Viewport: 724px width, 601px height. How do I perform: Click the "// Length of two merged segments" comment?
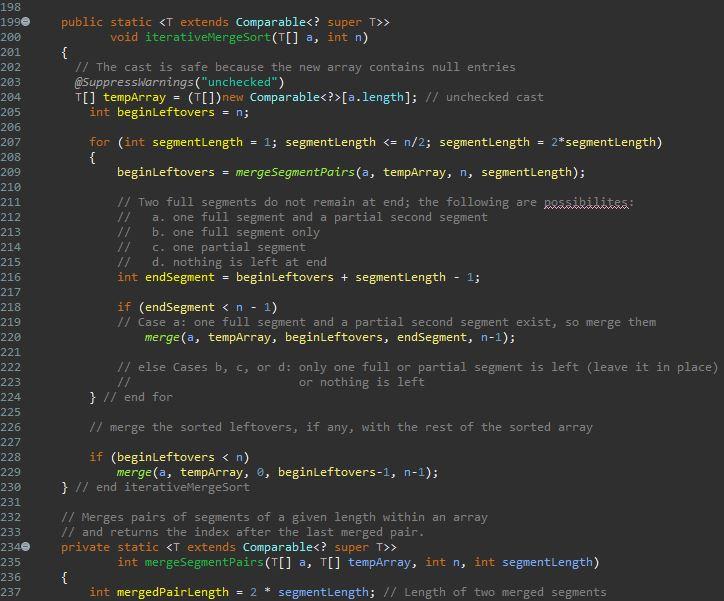pos(495,592)
